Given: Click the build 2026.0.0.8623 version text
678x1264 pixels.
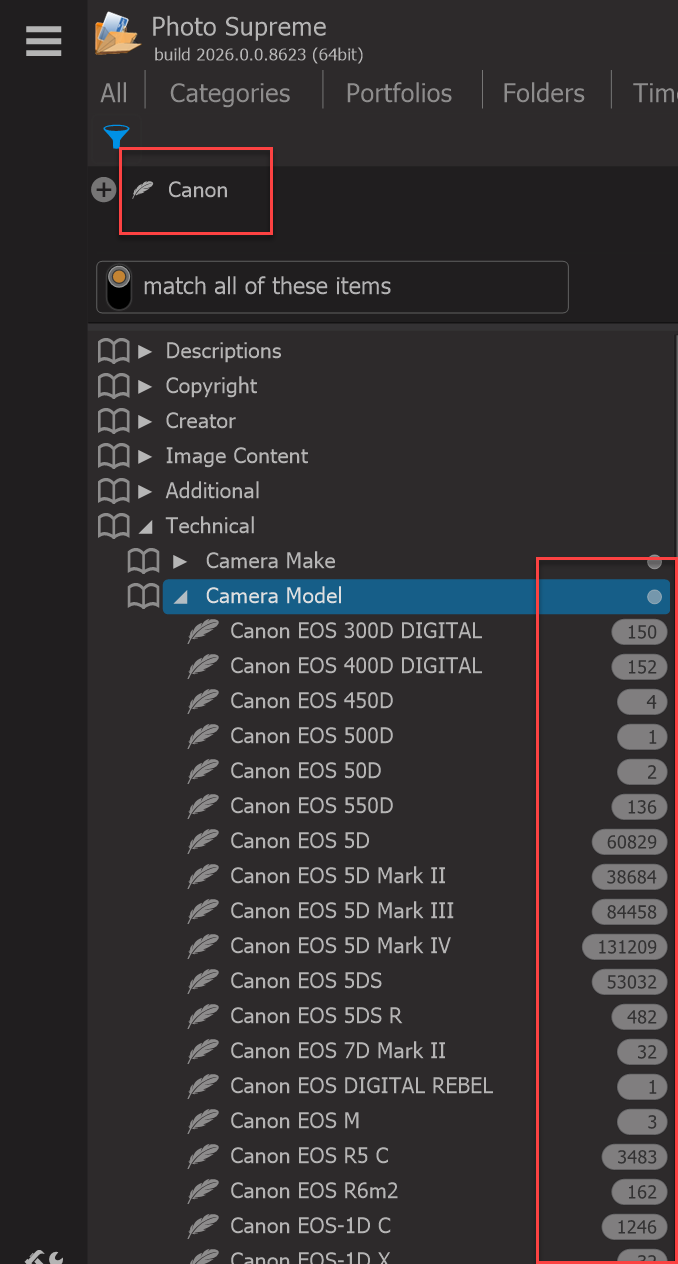Looking at the screenshot, I should 259,54.
